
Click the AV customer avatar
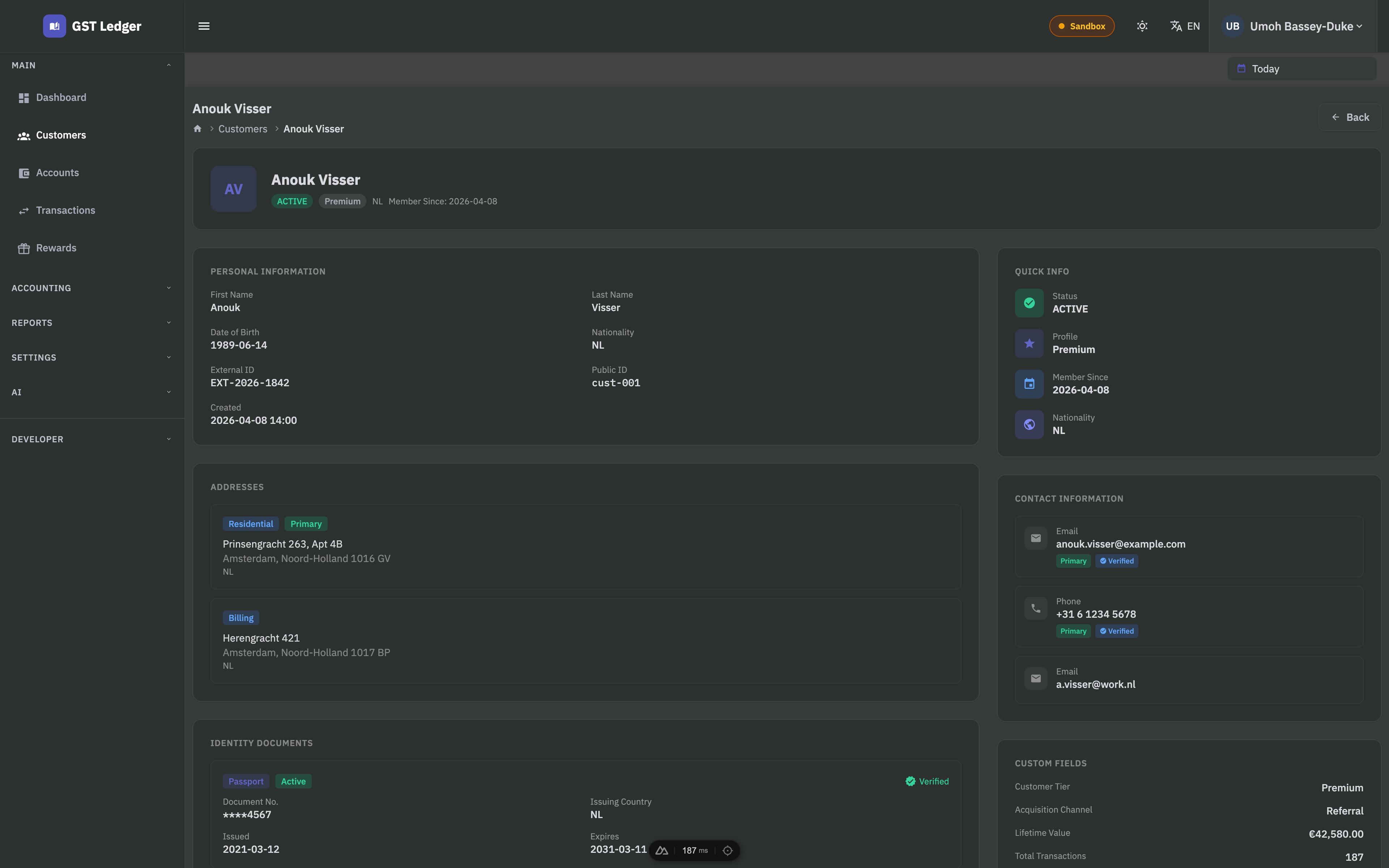[x=233, y=189]
